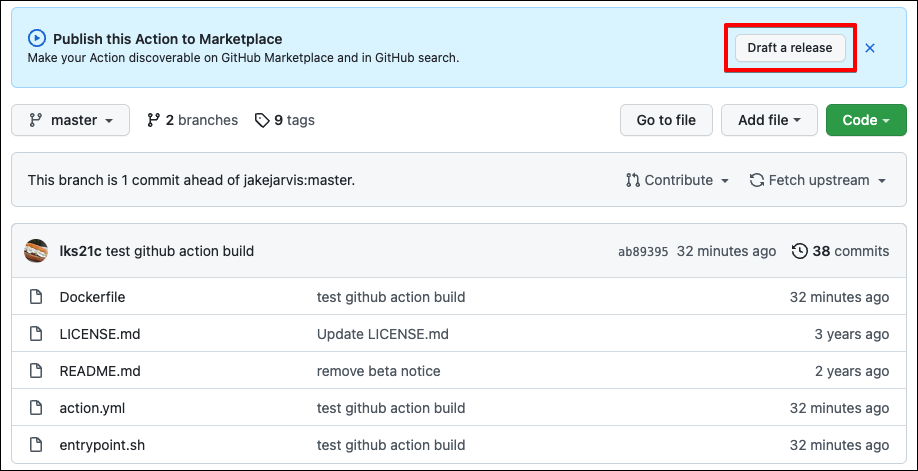Open the action.yml row commit message

point(391,408)
